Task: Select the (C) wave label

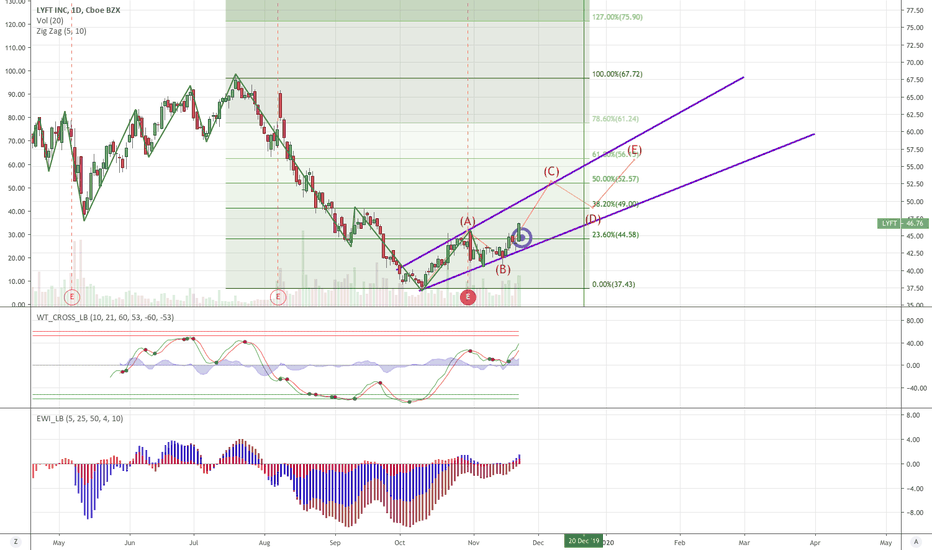Action: click(x=552, y=172)
